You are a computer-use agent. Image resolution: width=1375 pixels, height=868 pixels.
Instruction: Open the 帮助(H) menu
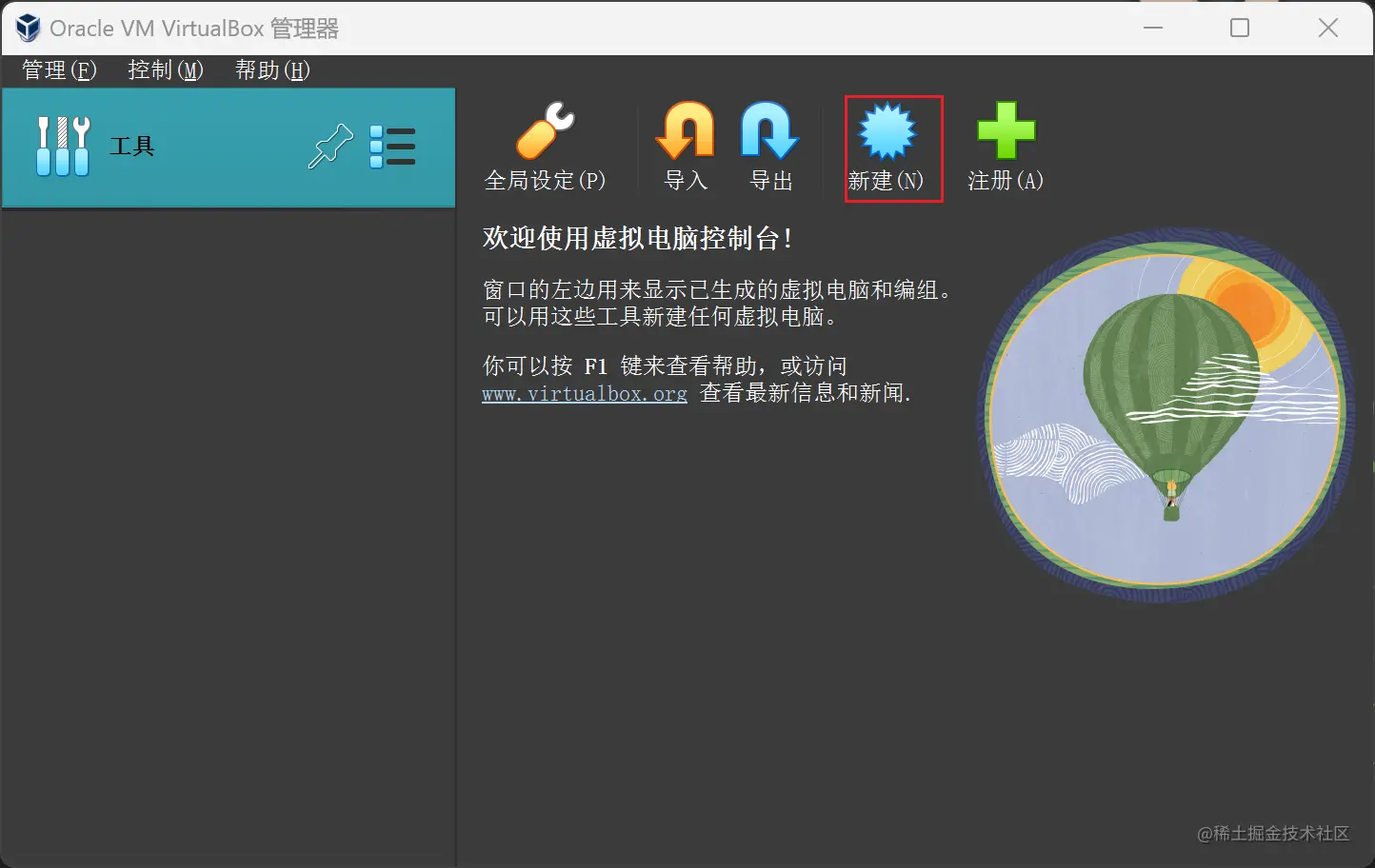pos(272,70)
